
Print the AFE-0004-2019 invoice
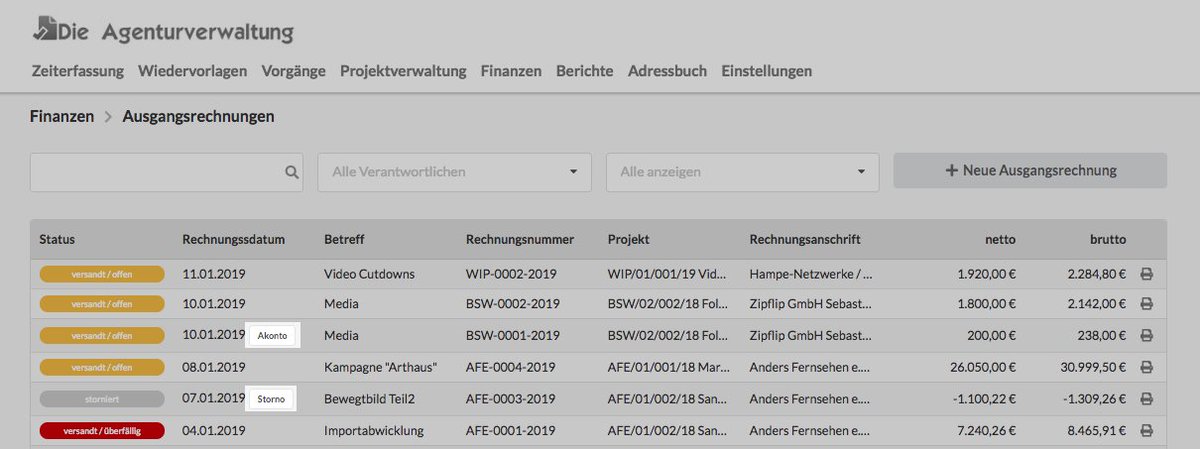[x=1146, y=367]
